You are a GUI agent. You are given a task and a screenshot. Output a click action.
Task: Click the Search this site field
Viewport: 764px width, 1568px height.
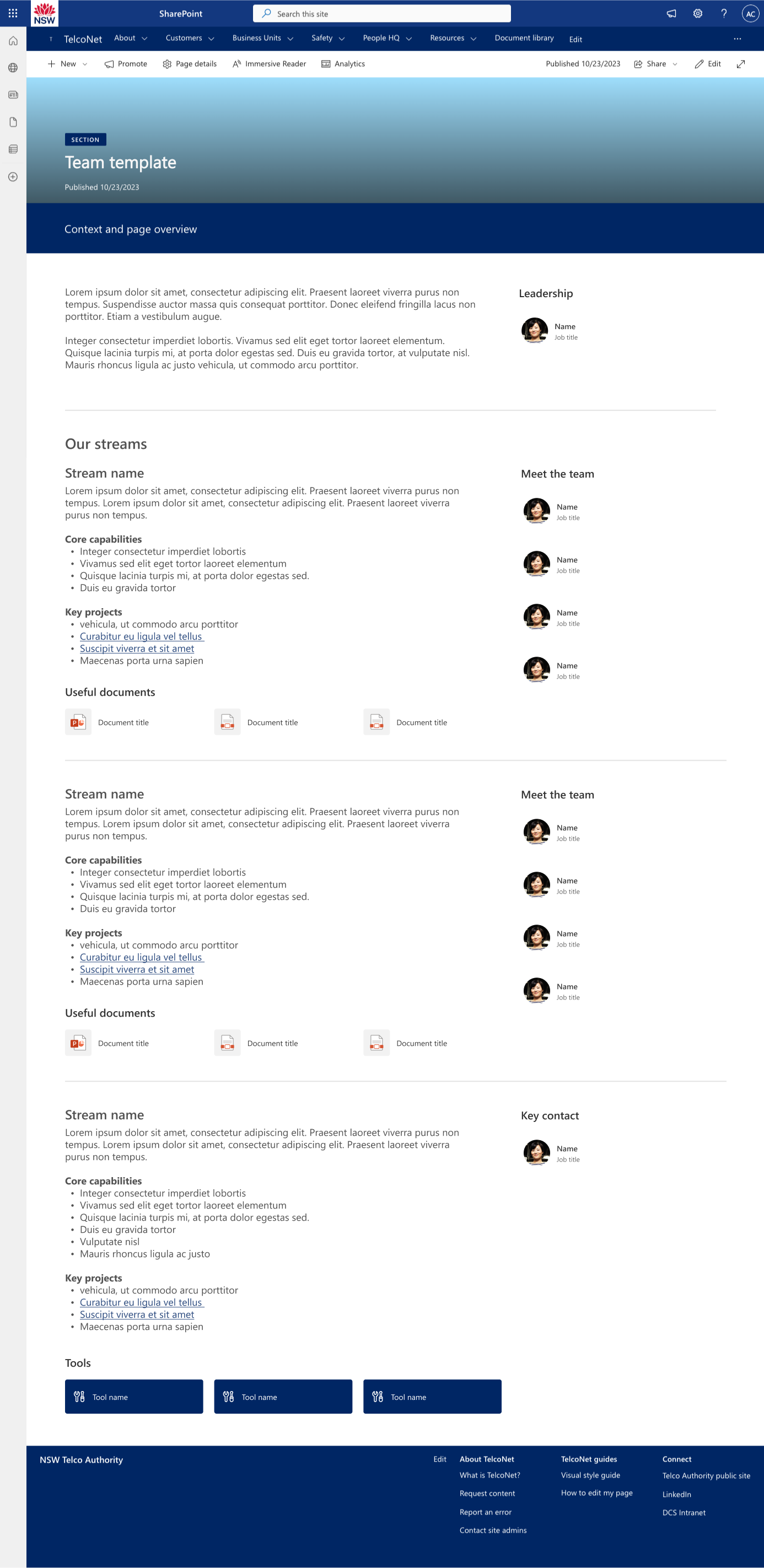click(381, 13)
